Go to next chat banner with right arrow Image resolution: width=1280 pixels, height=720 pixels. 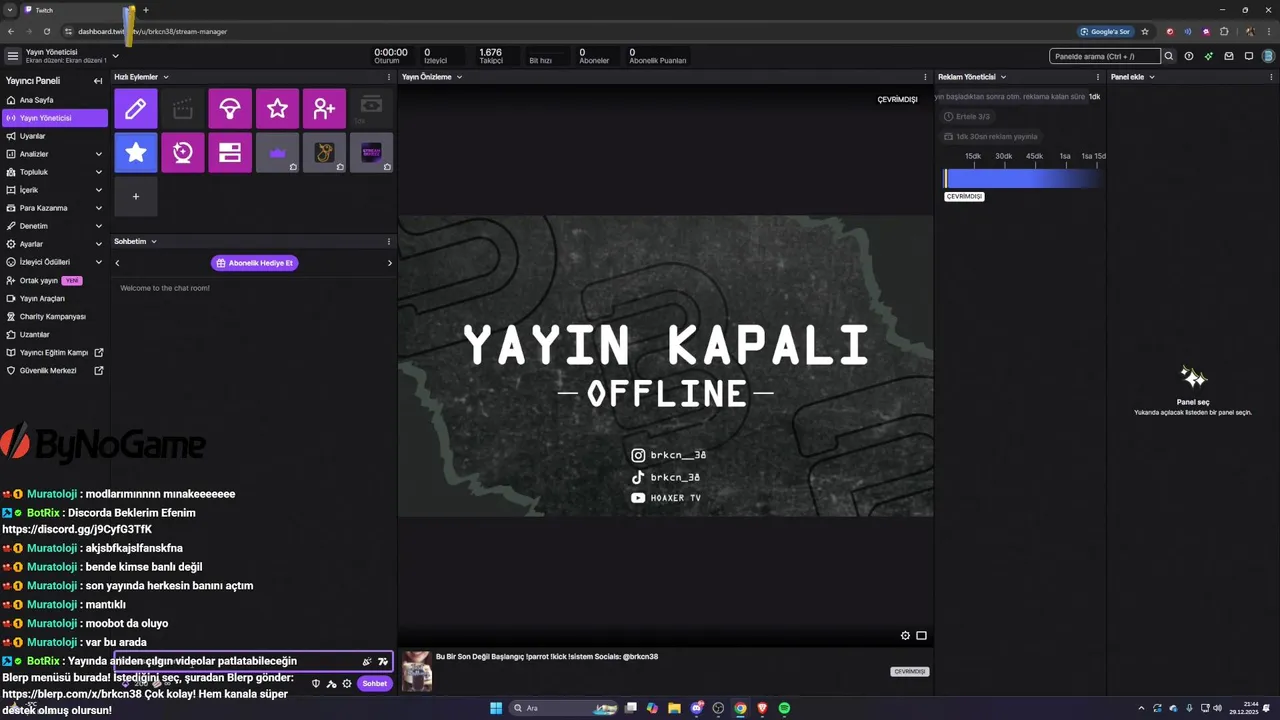(390, 263)
